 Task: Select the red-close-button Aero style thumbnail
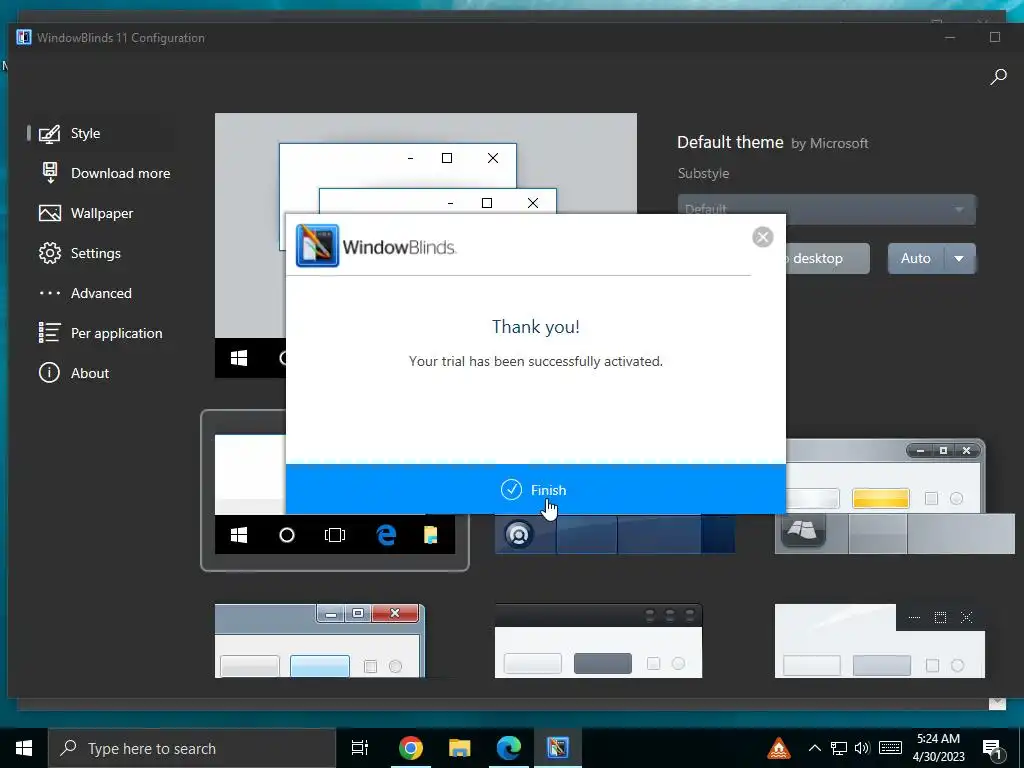point(319,641)
